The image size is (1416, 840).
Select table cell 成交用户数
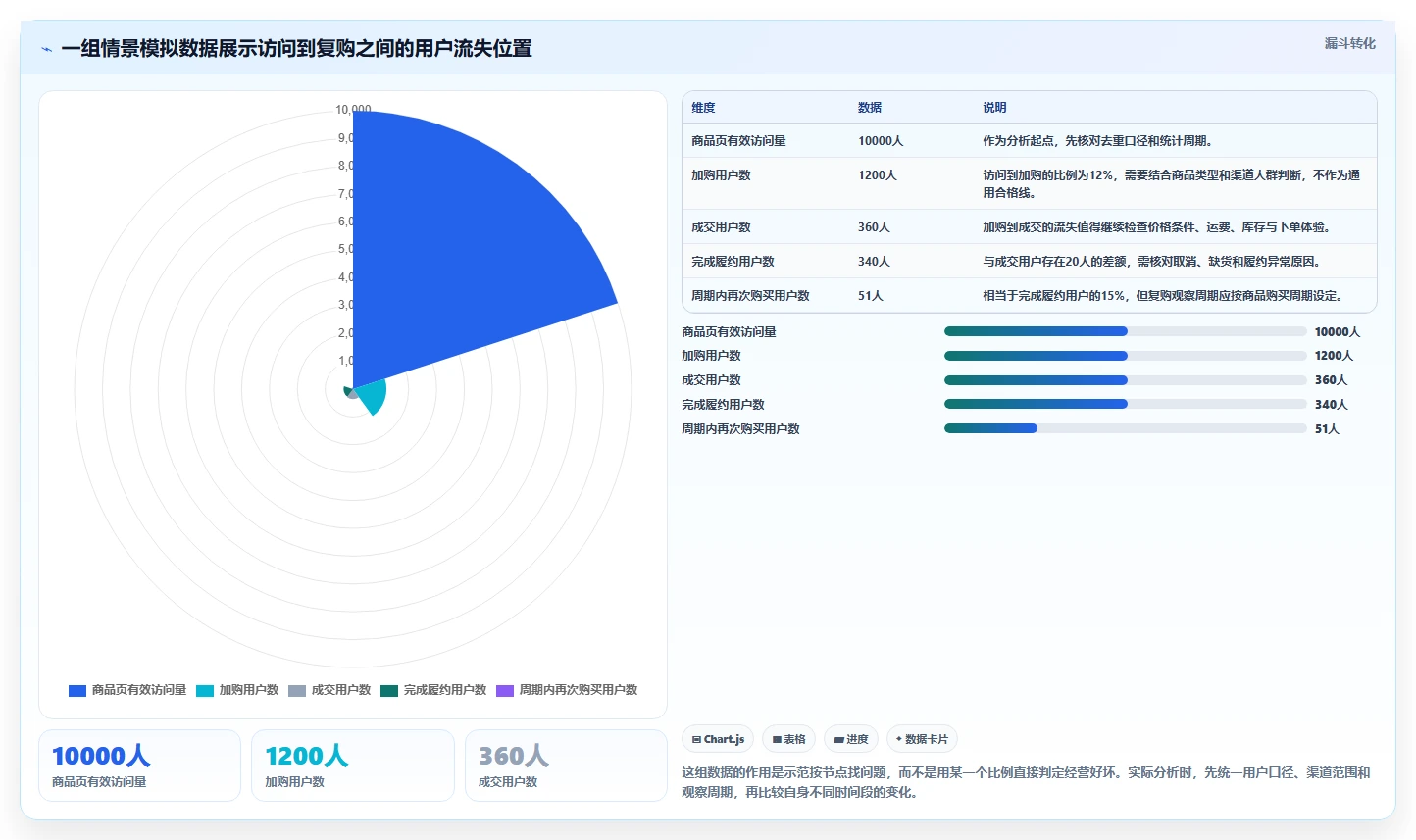(x=721, y=227)
